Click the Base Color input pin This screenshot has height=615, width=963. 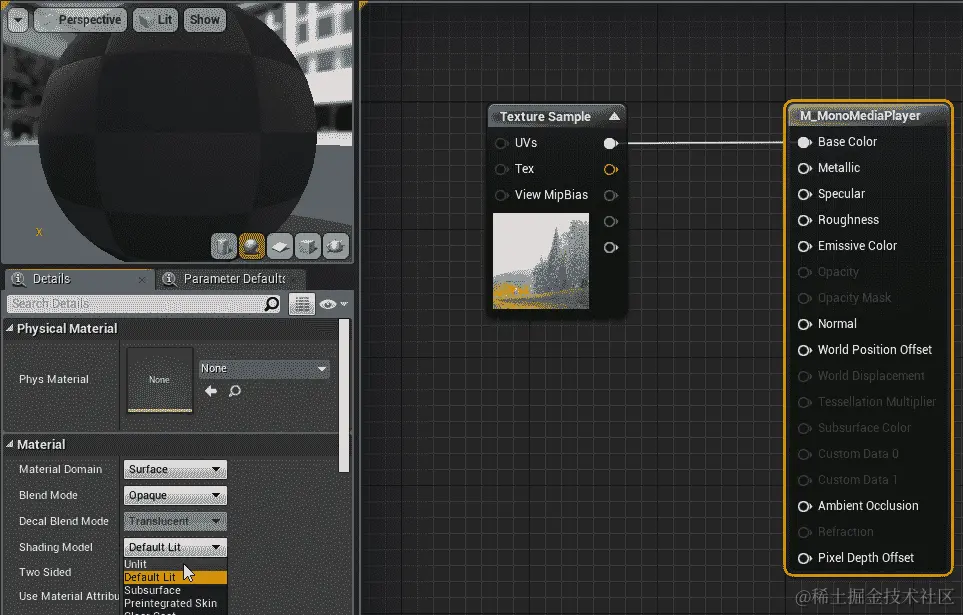pyautogui.click(x=805, y=142)
